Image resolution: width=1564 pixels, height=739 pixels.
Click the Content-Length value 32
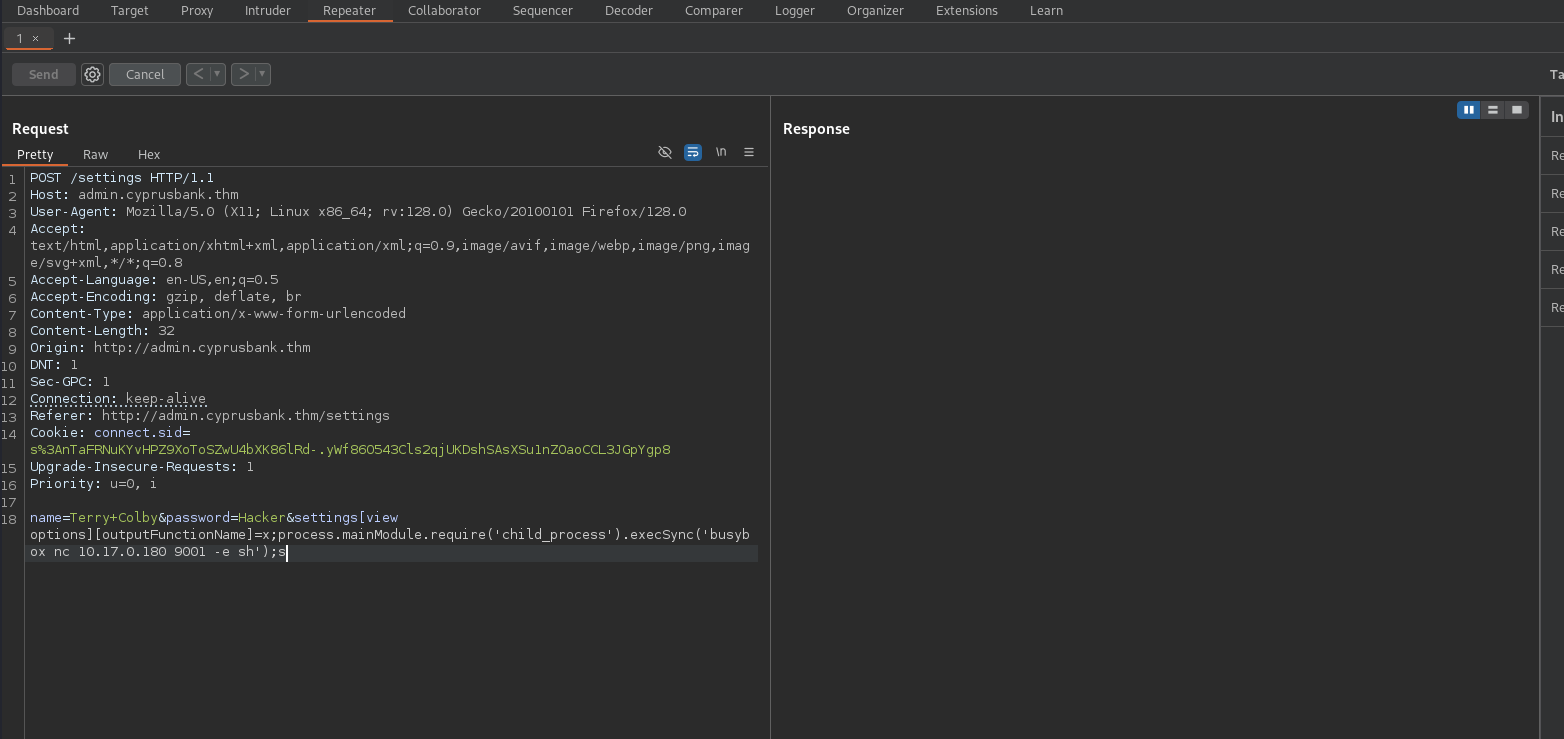pyautogui.click(x=166, y=331)
